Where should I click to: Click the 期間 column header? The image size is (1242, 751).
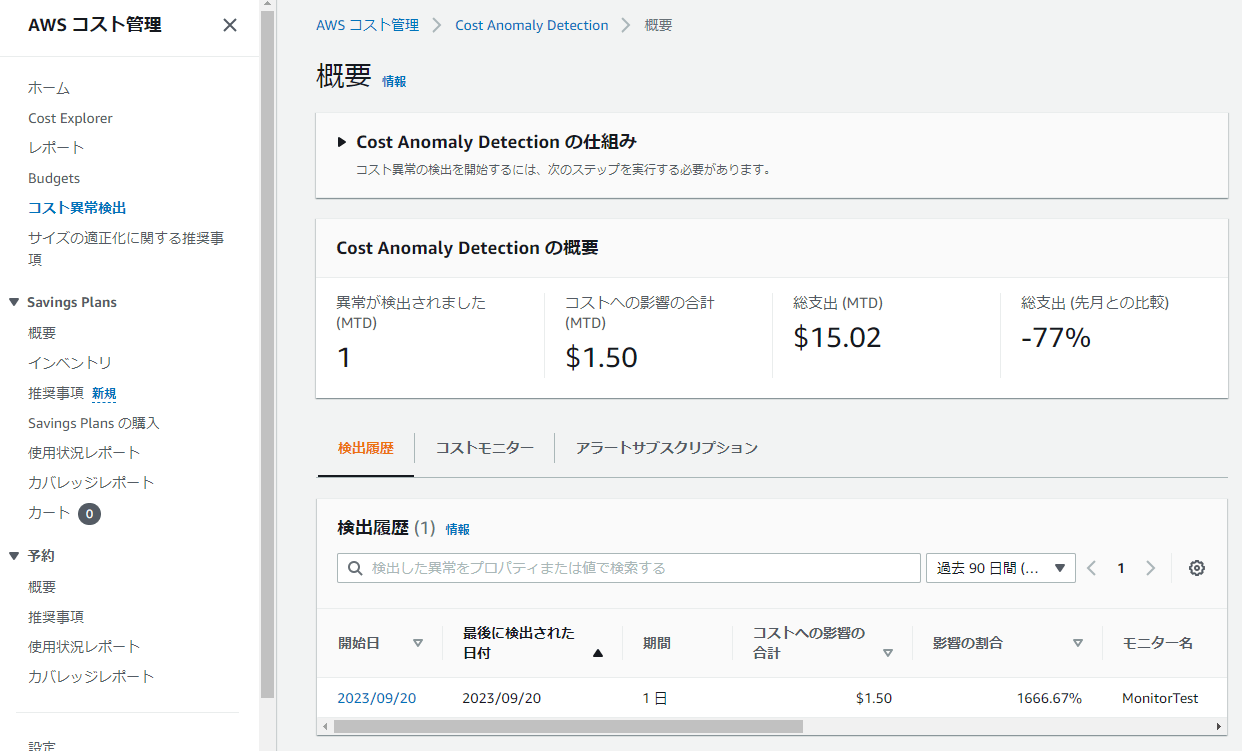657,643
